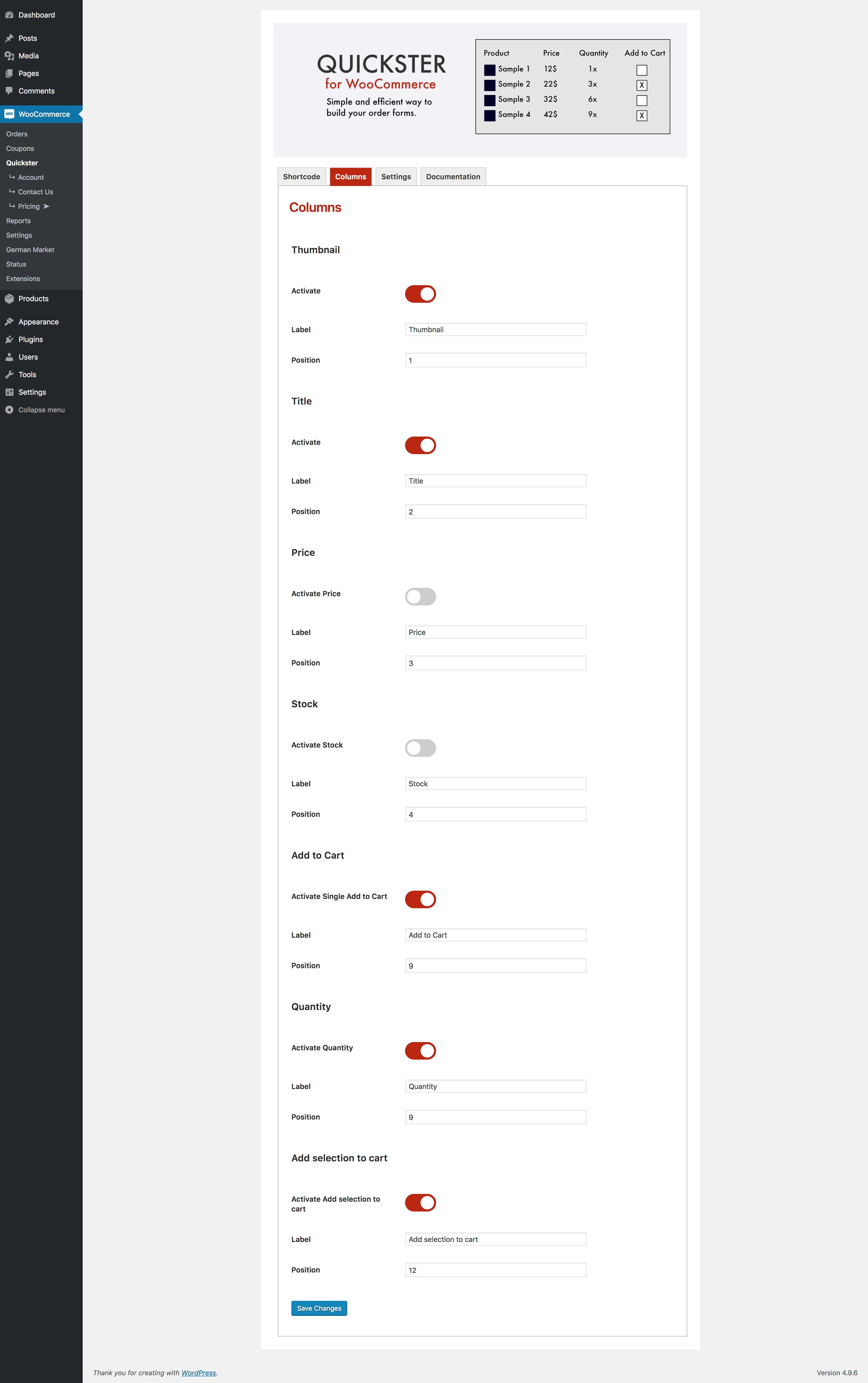Viewport: 868px width, 1383px height.
Task: Open Coupons submenu item
Action: 20,149
